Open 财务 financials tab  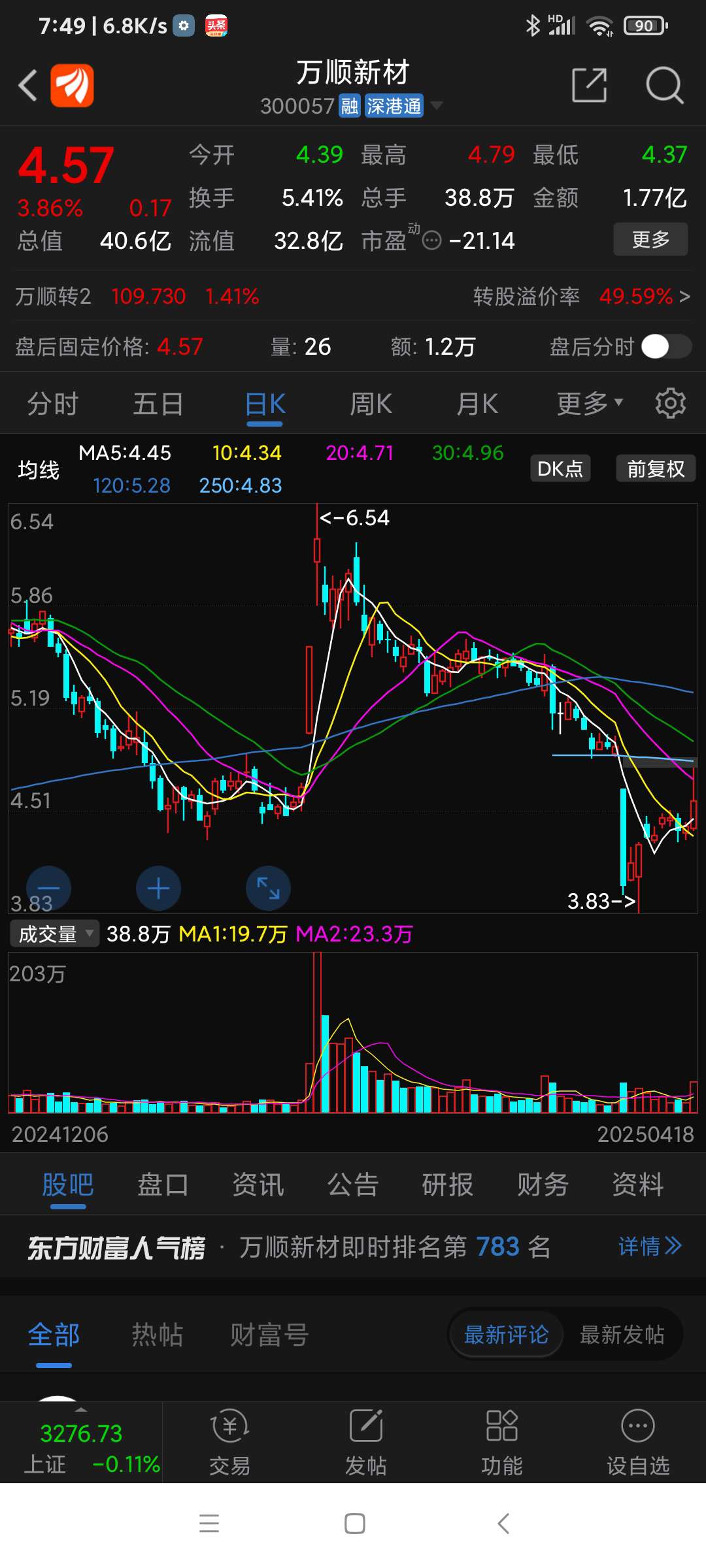click(543, 1184)
